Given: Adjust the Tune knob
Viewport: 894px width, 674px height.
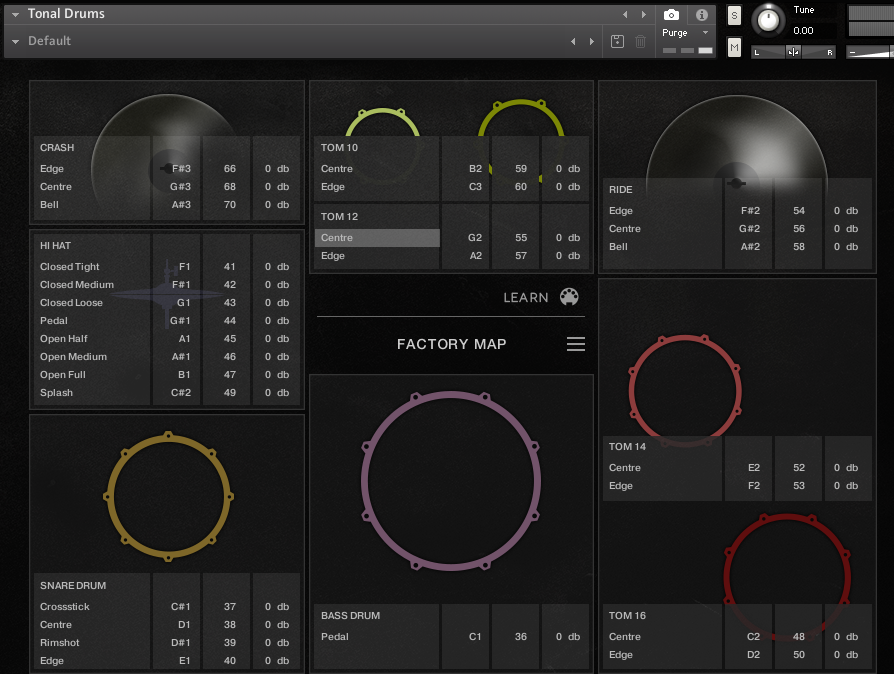Looking at the screenshot, I should coord(768,20).
